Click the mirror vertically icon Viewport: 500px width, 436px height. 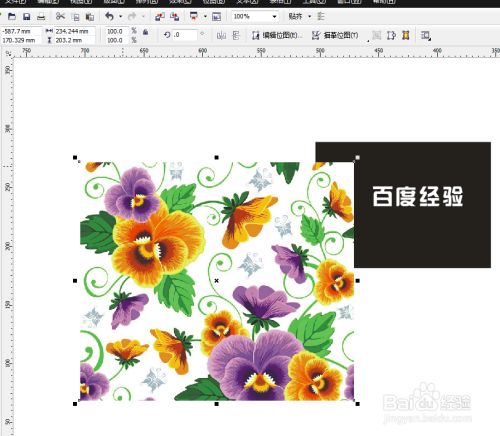pyautogui.click(x=236, y=35)
